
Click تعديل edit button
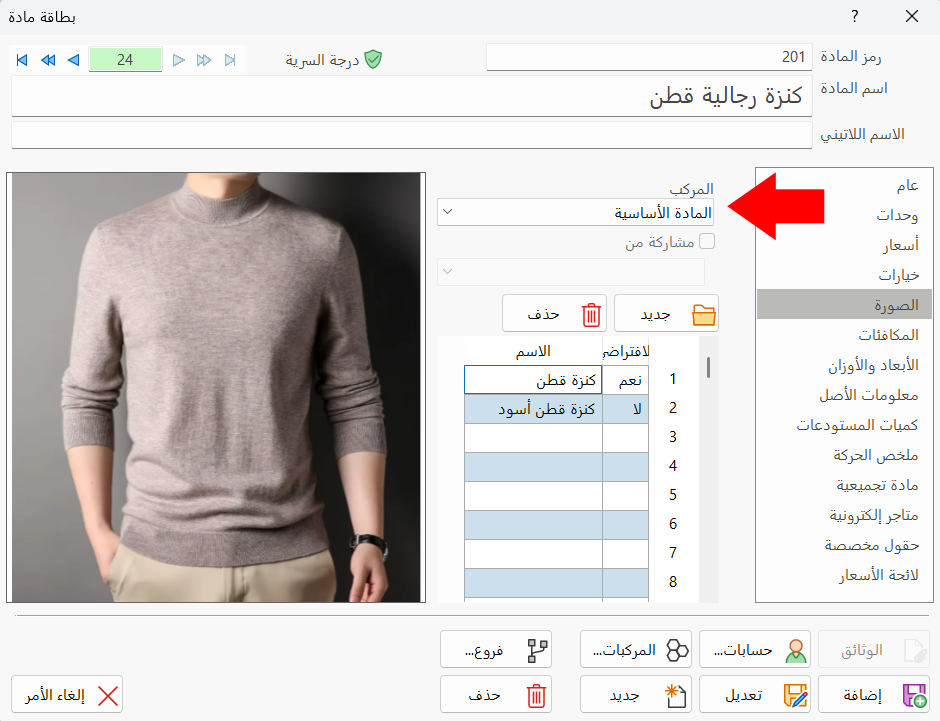click(x=755, y=695)
